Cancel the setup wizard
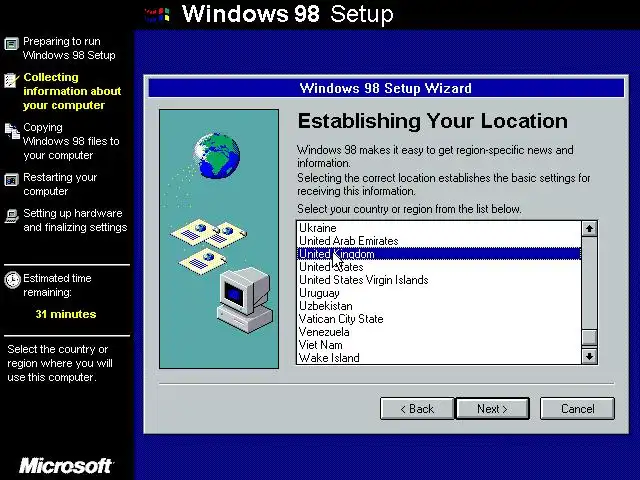 577,409
